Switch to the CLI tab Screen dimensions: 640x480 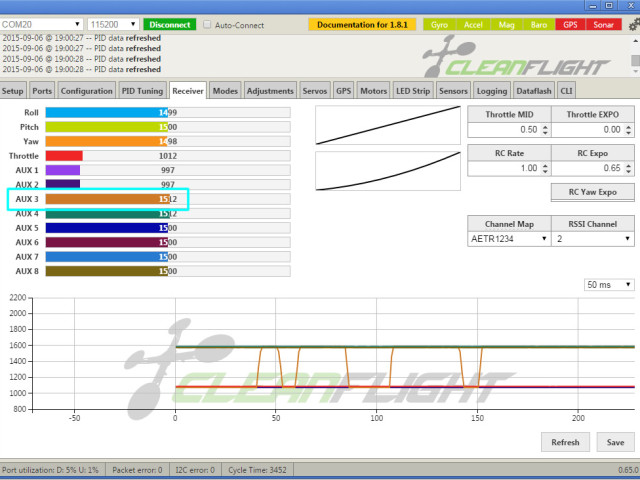567,91
